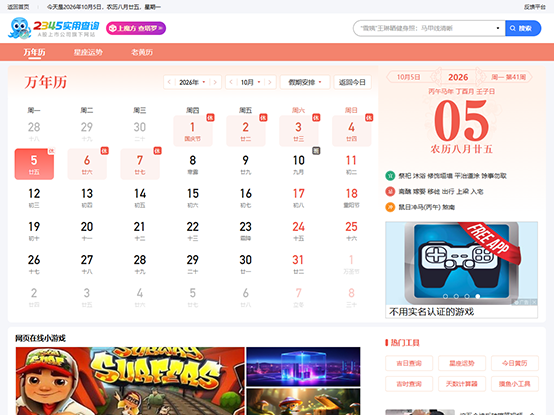Screen dimensions: 554x415
Task: Open the search suggestions dropdown arrow
Action: tap(498, 28)
